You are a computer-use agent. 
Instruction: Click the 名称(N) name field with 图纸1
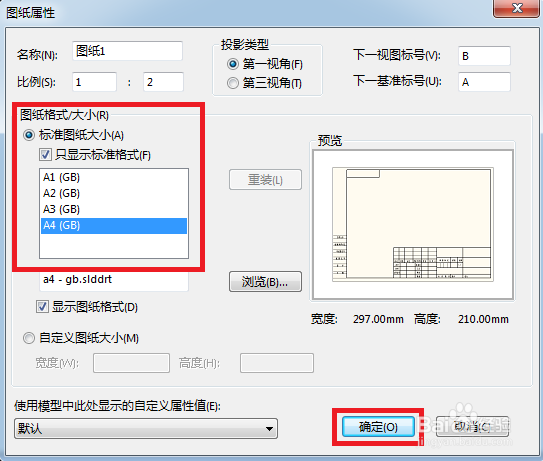click(x=127, y=51)
